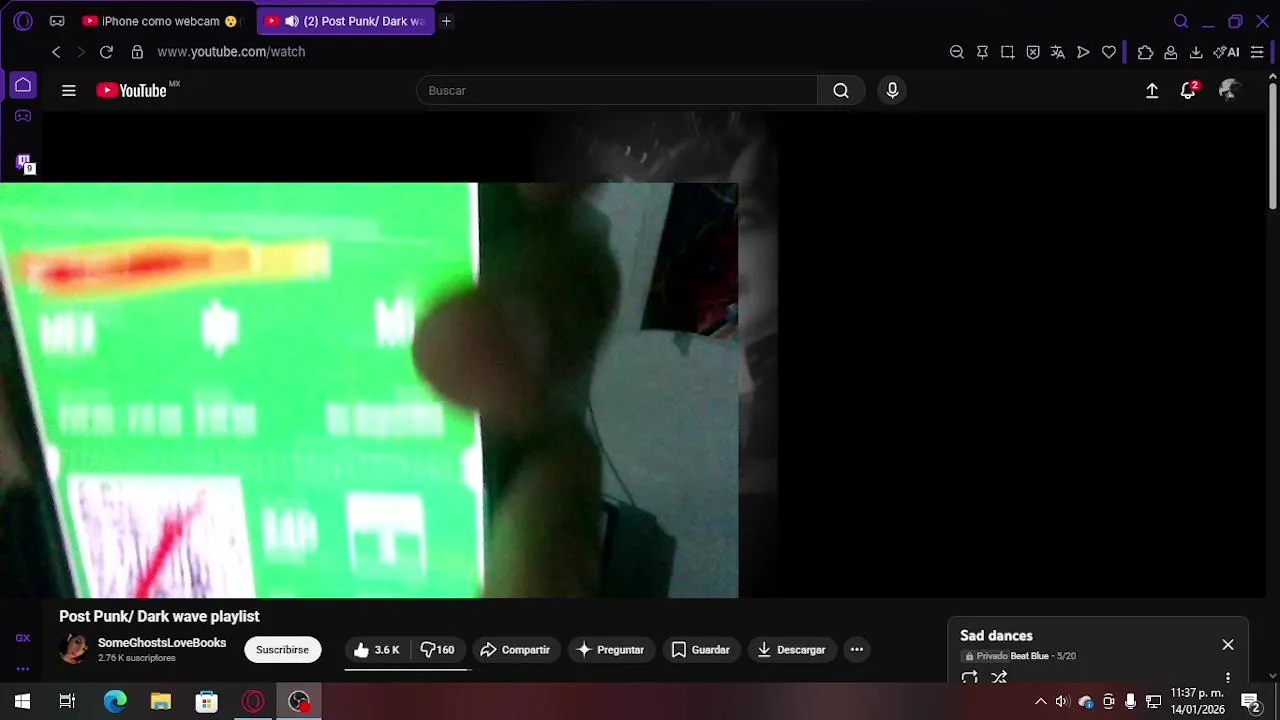This screenshot has height=720, width=1280.
Task: Open the Aria AI assistant button
Action: coord(1226,52)
